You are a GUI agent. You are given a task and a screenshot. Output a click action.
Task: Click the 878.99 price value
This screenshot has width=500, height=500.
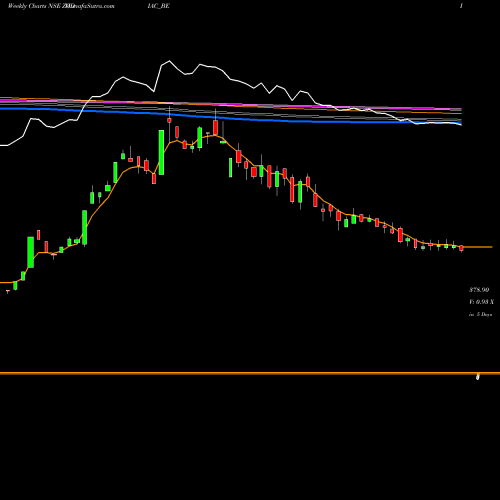pyautogui.click(x=479, y=290)
